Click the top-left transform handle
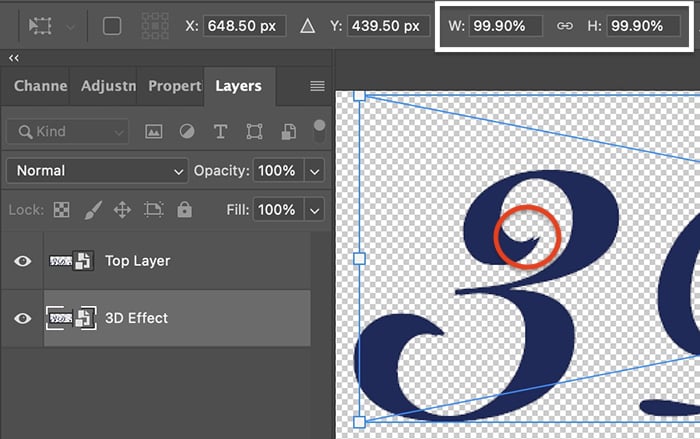Image resolution: width=700 pixels, height=439 pixels. pos(359,95)
